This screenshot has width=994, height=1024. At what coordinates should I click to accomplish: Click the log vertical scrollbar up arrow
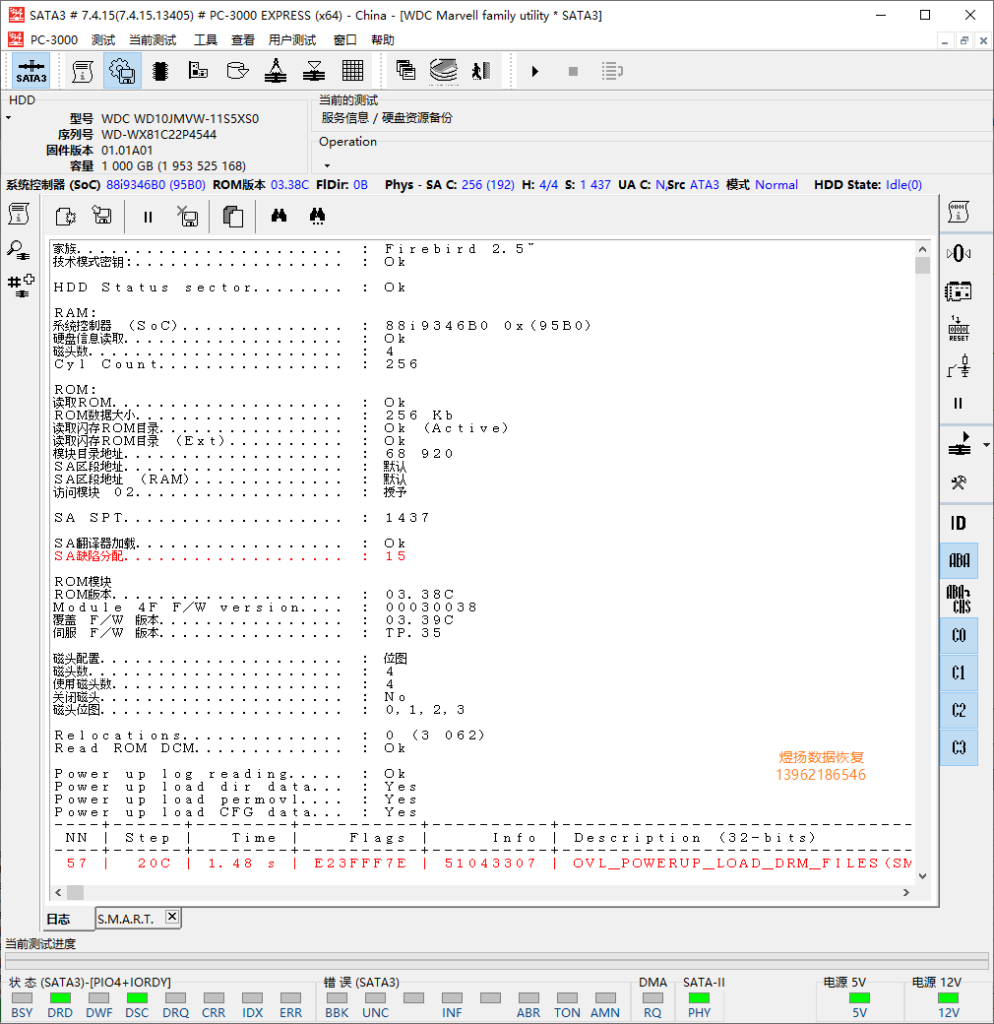pos(922,249)
